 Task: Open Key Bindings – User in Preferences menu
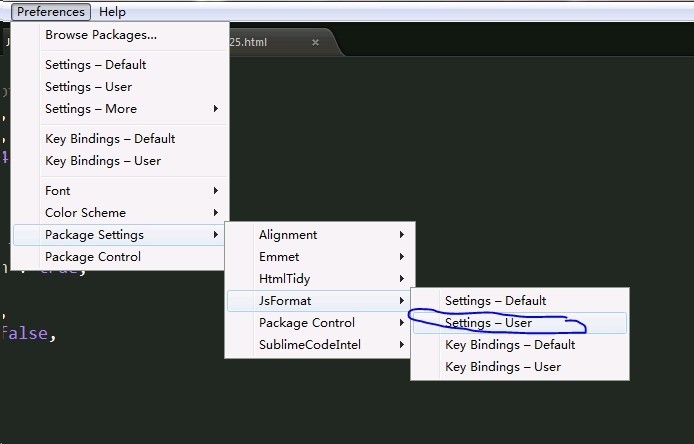tap(120, 161)
